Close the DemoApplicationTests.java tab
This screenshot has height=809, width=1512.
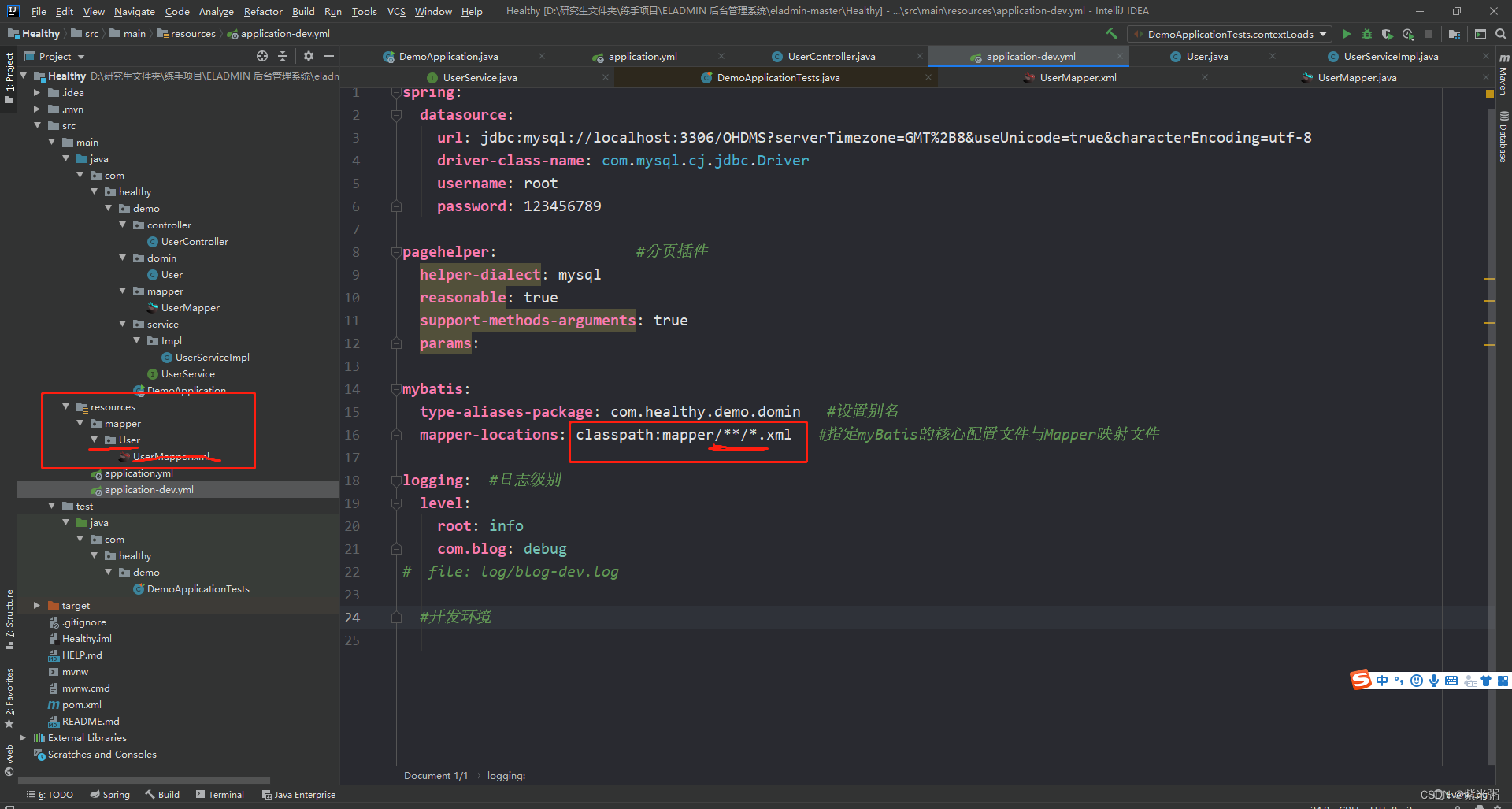tap(928, 77)
